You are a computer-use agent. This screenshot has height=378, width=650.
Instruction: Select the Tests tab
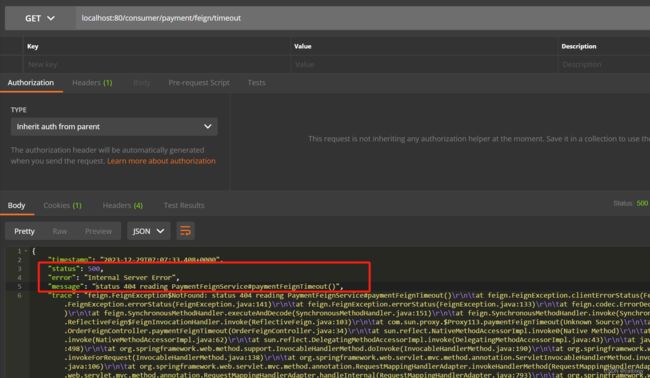[x=257, y=82]
